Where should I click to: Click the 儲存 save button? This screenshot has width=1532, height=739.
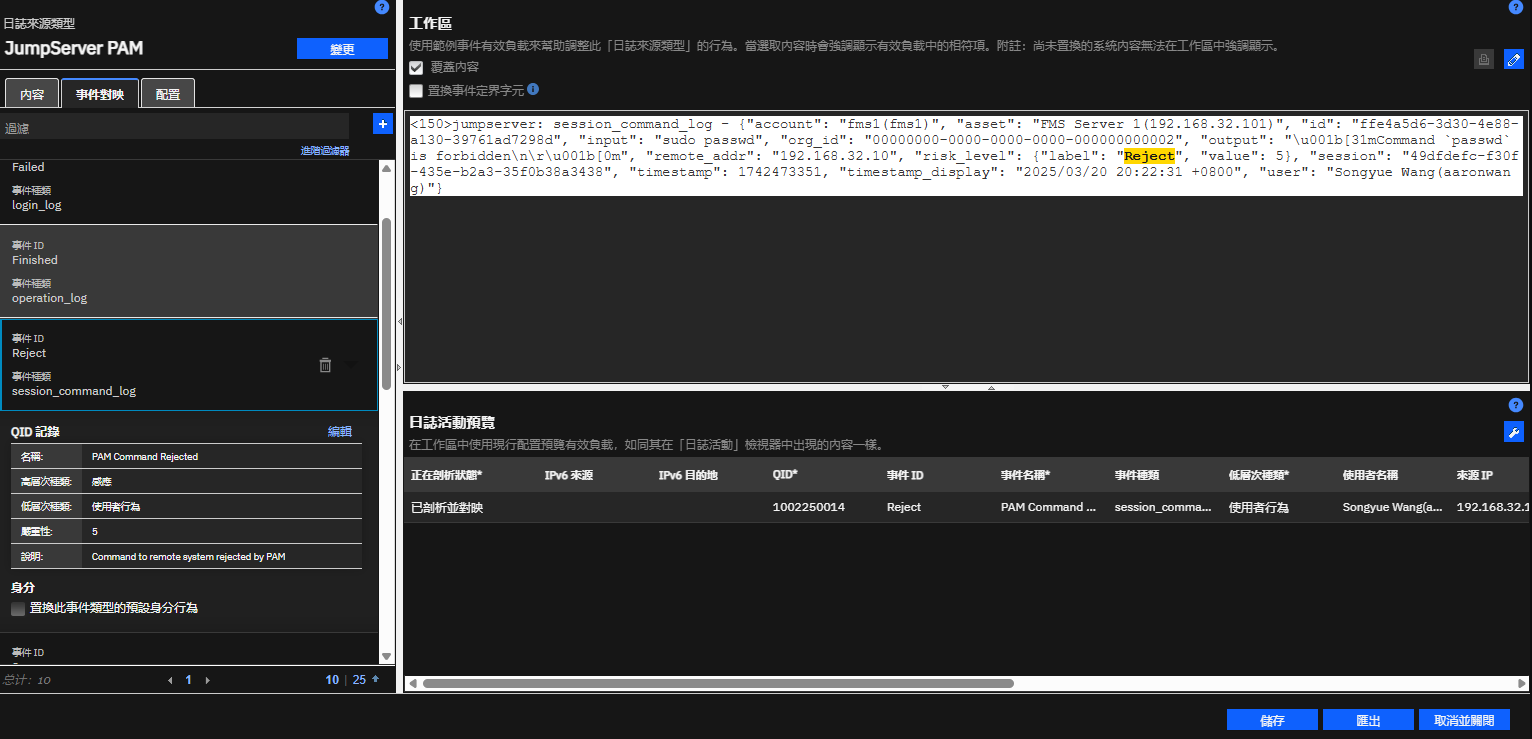(1272, 720)
